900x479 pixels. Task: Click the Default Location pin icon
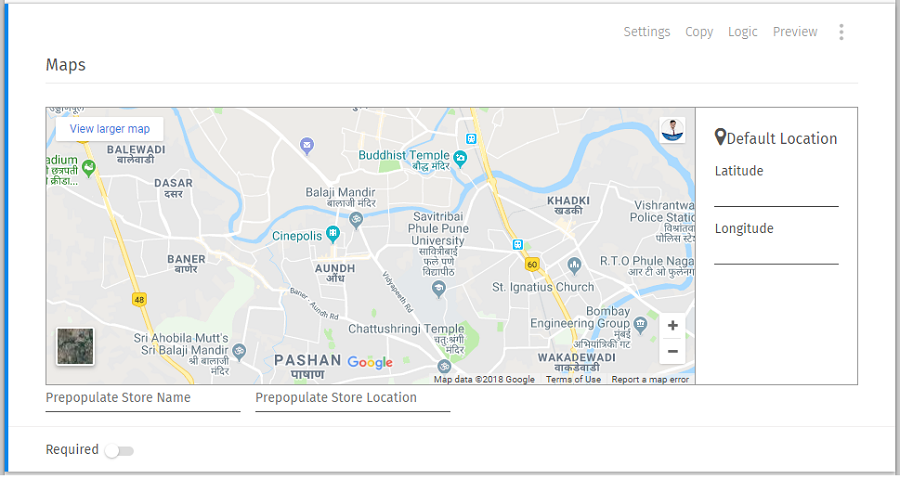point(720,138)
